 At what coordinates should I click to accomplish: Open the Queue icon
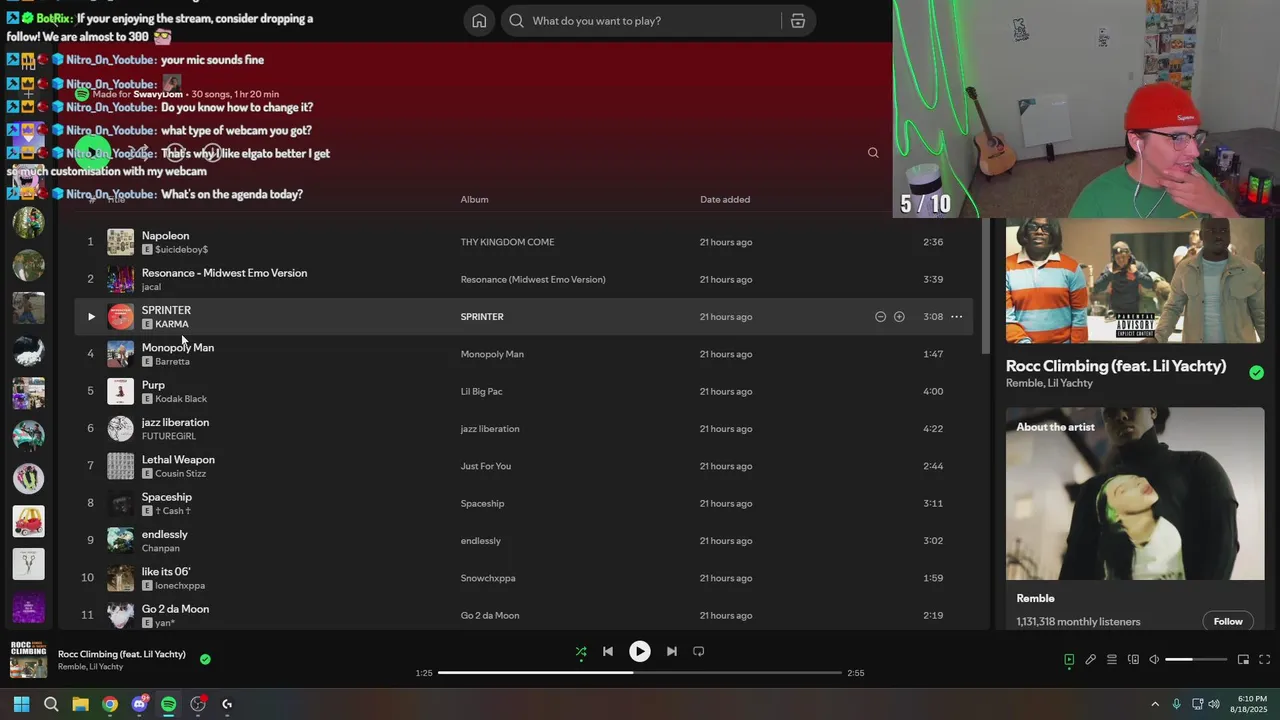click(1112, 660)
